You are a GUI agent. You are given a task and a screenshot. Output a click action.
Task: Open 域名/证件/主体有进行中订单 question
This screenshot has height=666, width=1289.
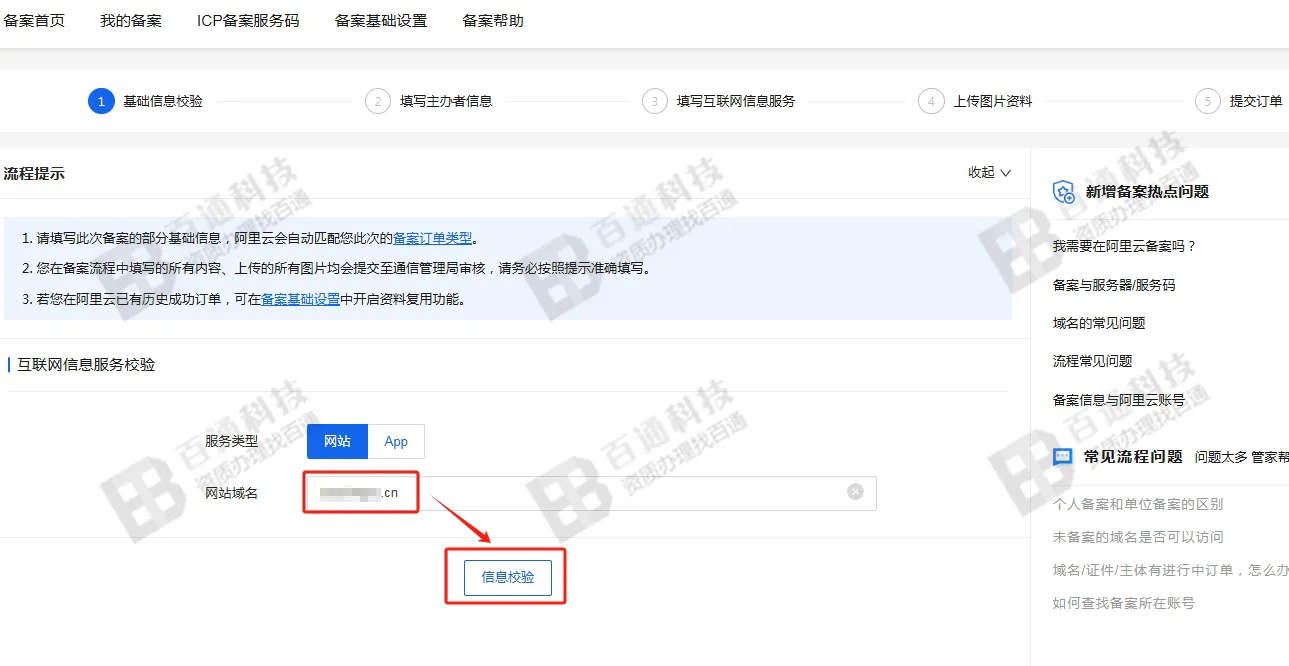[1170, 570]
